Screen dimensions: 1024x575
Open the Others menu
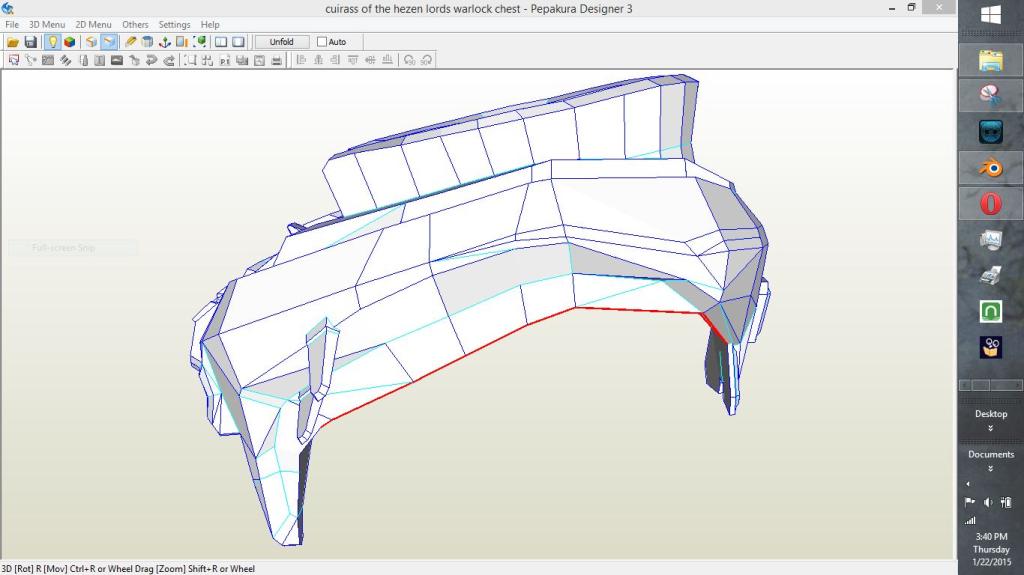coord(135,24)
